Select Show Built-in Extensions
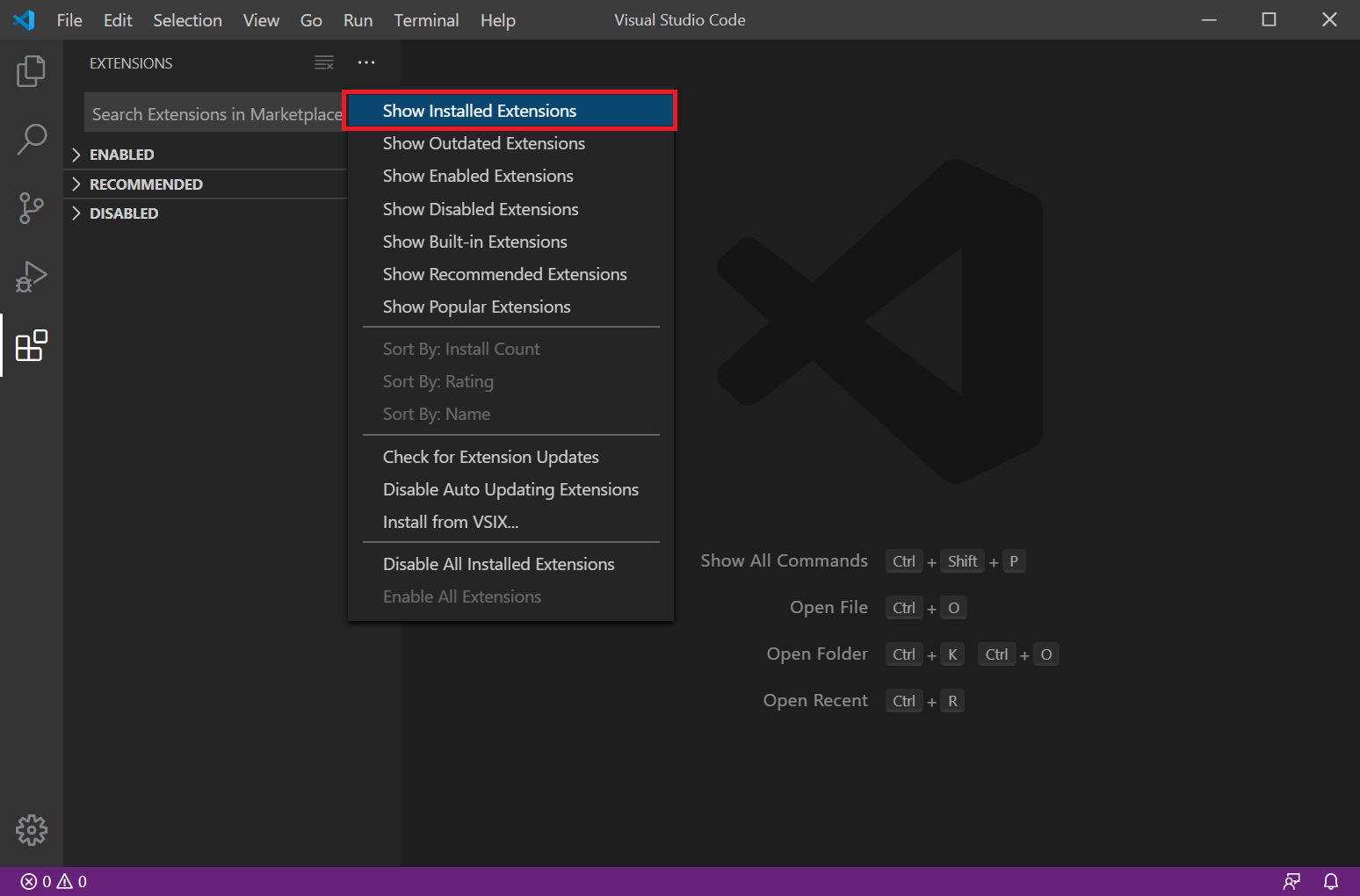This screenshot has width=1360, height=896. (510, 242)
